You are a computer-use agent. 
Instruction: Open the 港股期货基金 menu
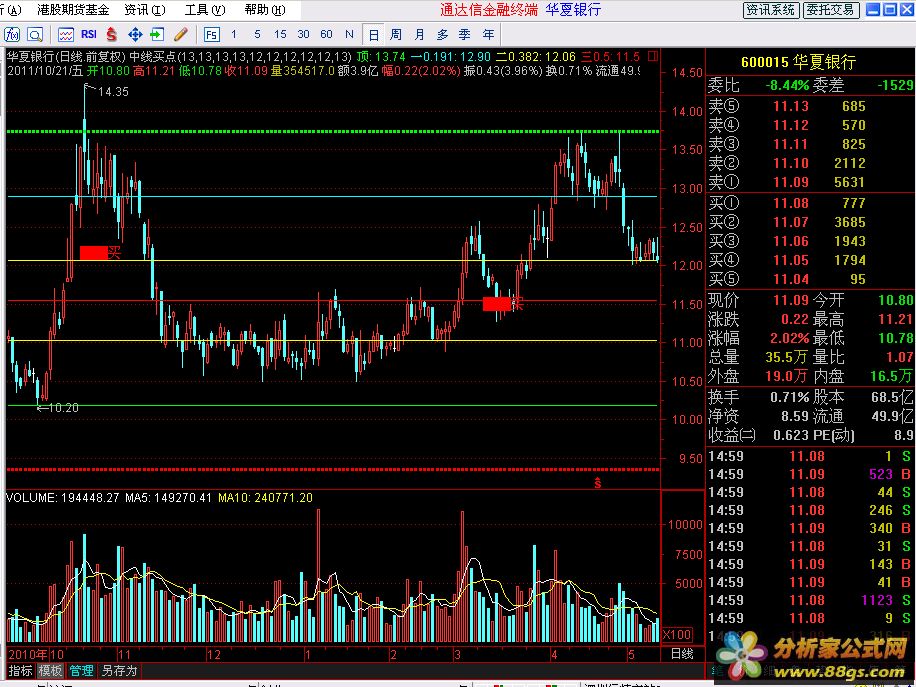(73, 10)
